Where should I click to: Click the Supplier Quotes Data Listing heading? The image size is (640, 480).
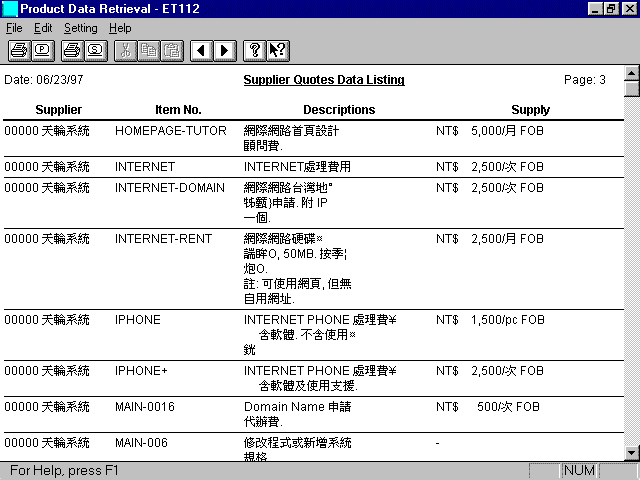pyautogui.click(x=324, y=80)
